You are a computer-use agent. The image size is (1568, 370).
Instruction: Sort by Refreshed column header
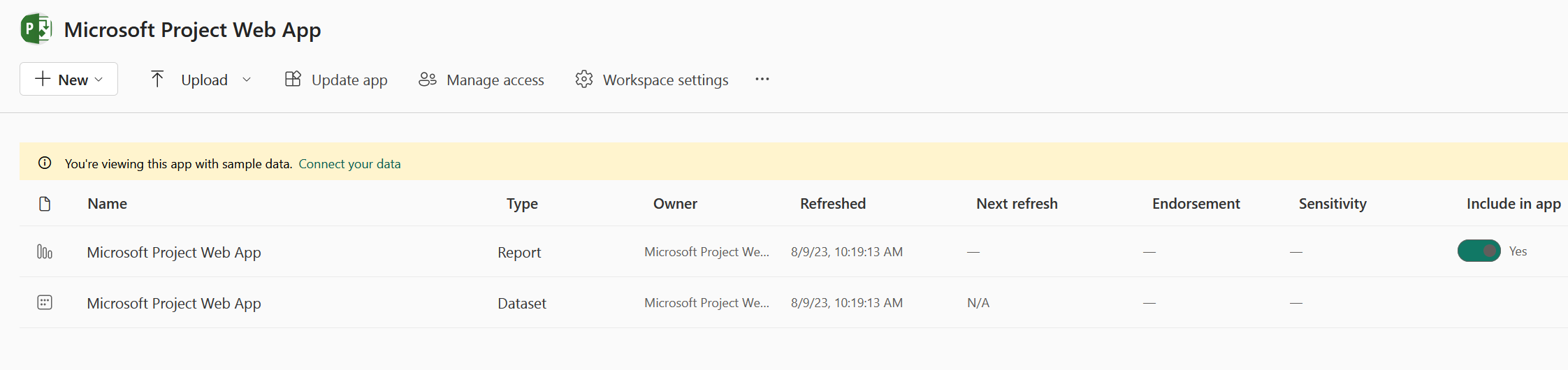click(833, 203)
